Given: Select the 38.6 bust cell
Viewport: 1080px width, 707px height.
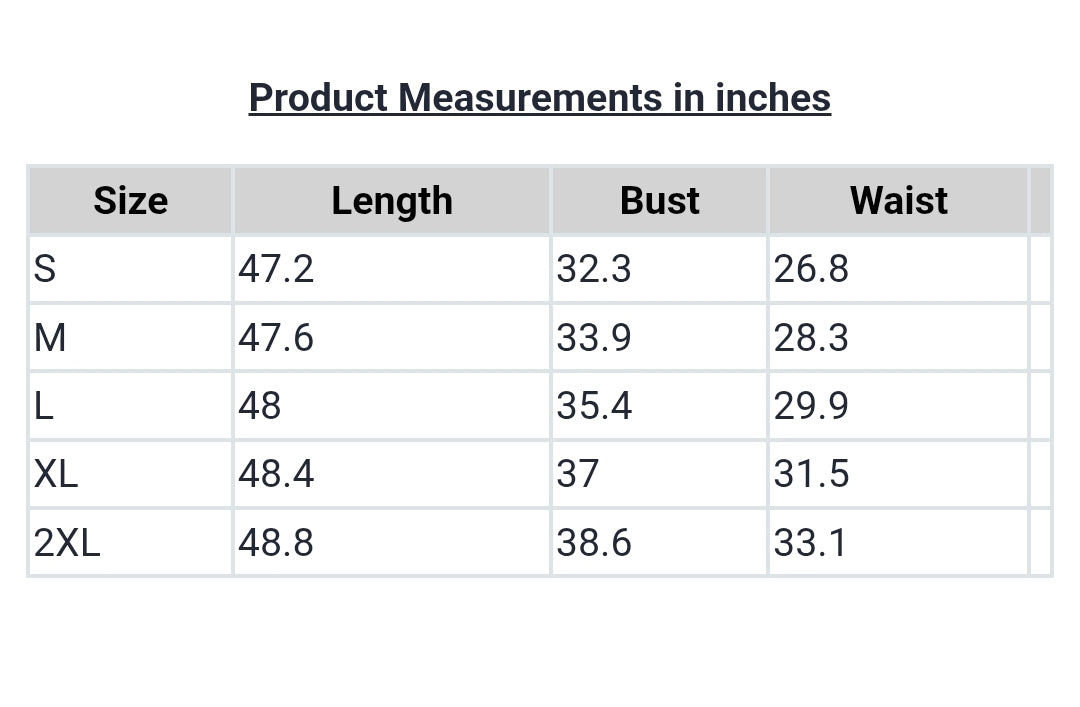Looking at the screenshot, I should (x=659, y=542).
